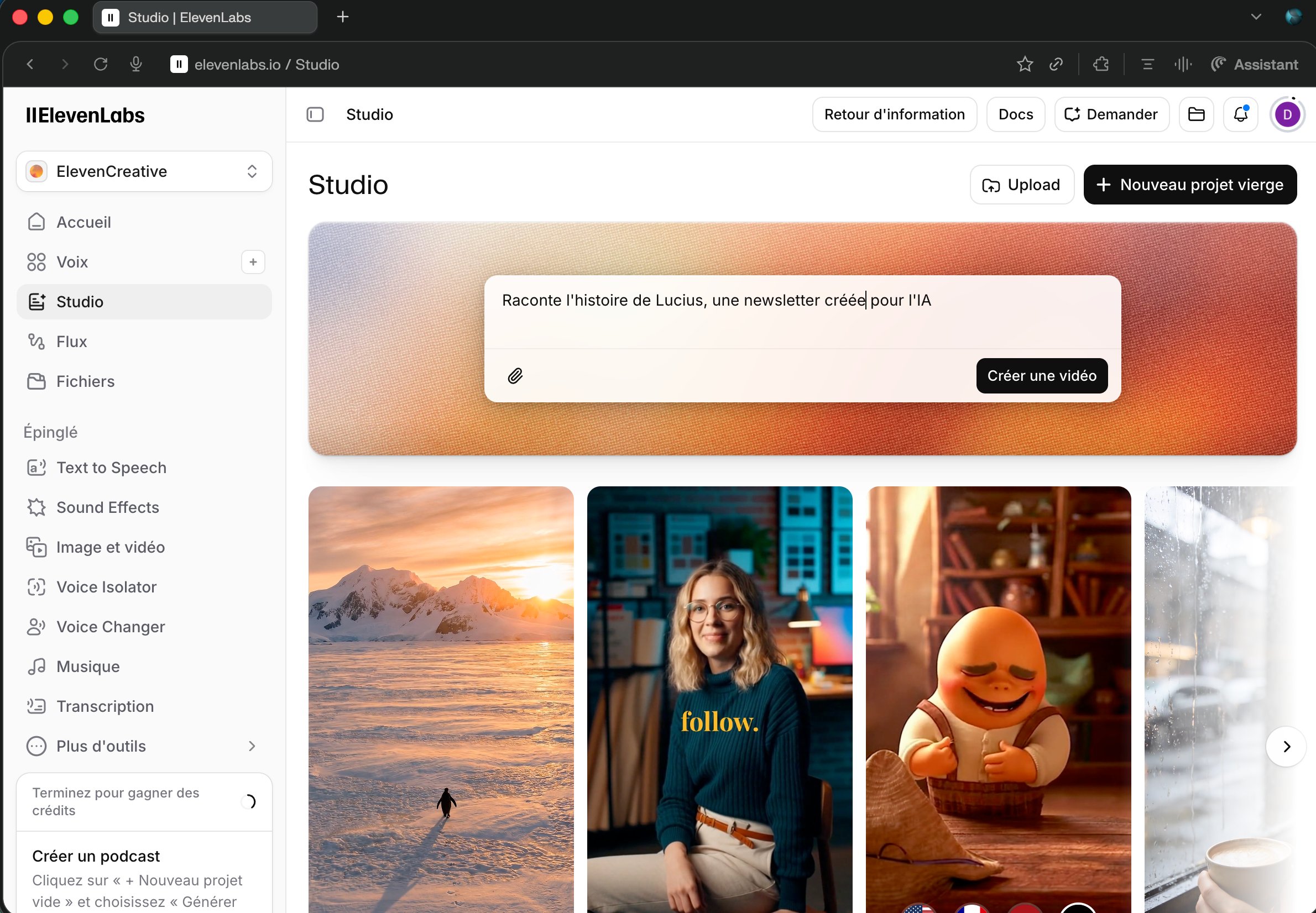Click Retour d'information button

pyautogui.click(x=894, y=114)
